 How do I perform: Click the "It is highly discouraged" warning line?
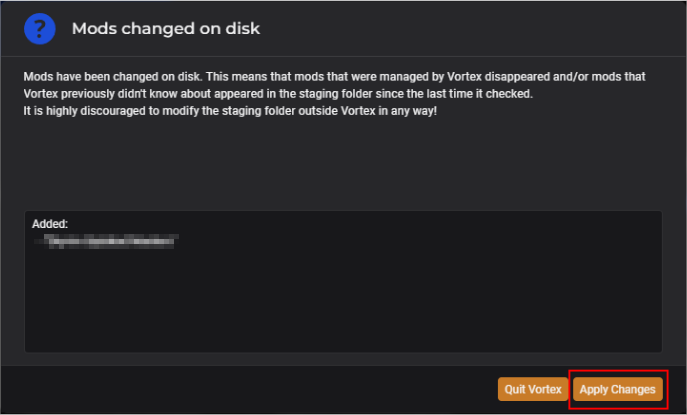[230, 111]
